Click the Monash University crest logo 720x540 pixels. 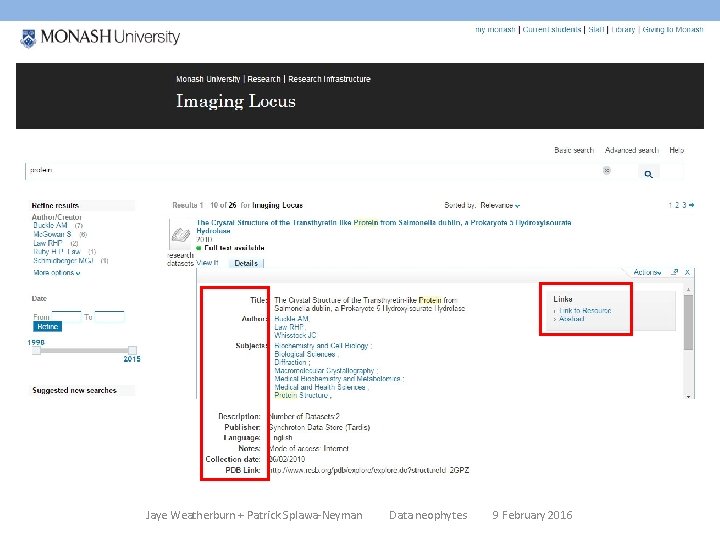coord(28,39)
